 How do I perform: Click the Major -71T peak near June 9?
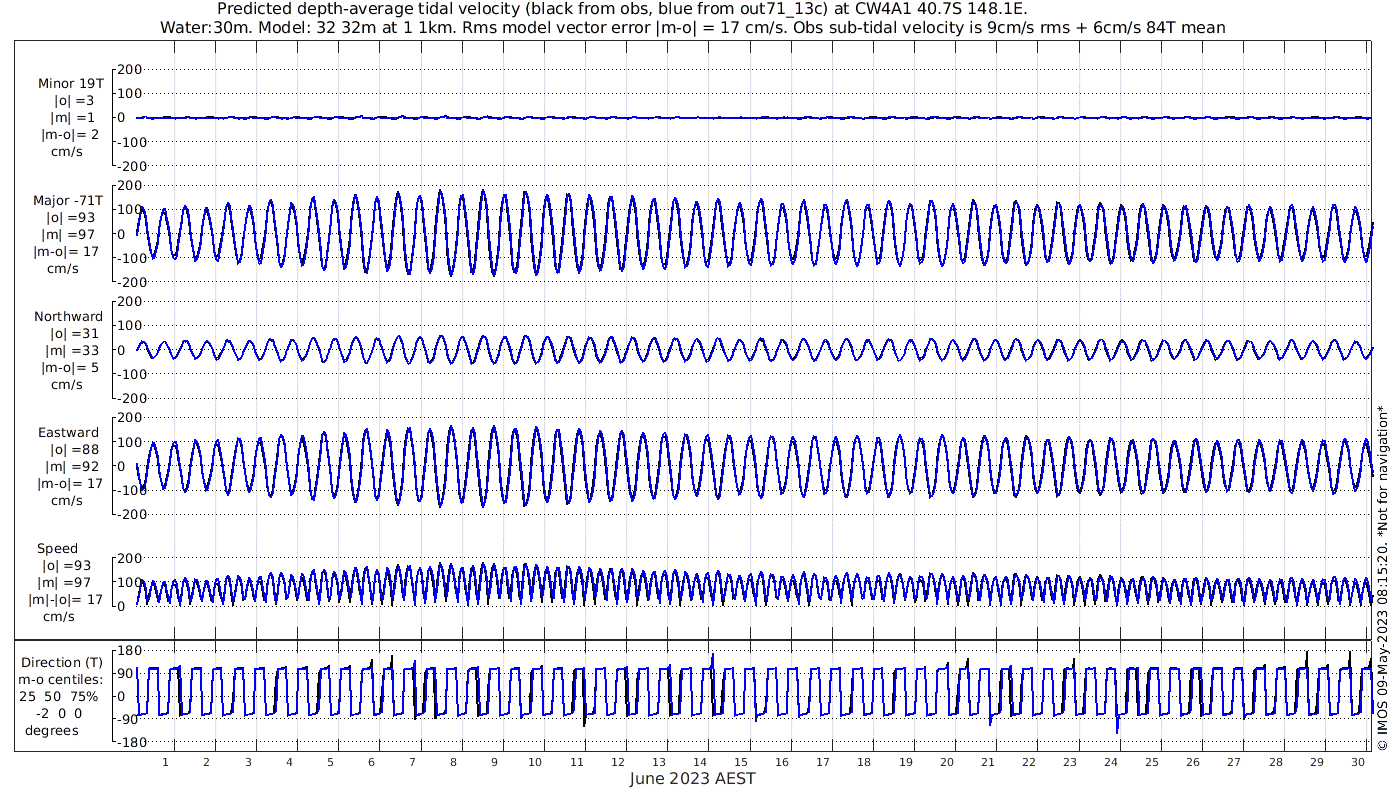pyautogui.click(x=483, y=191)
